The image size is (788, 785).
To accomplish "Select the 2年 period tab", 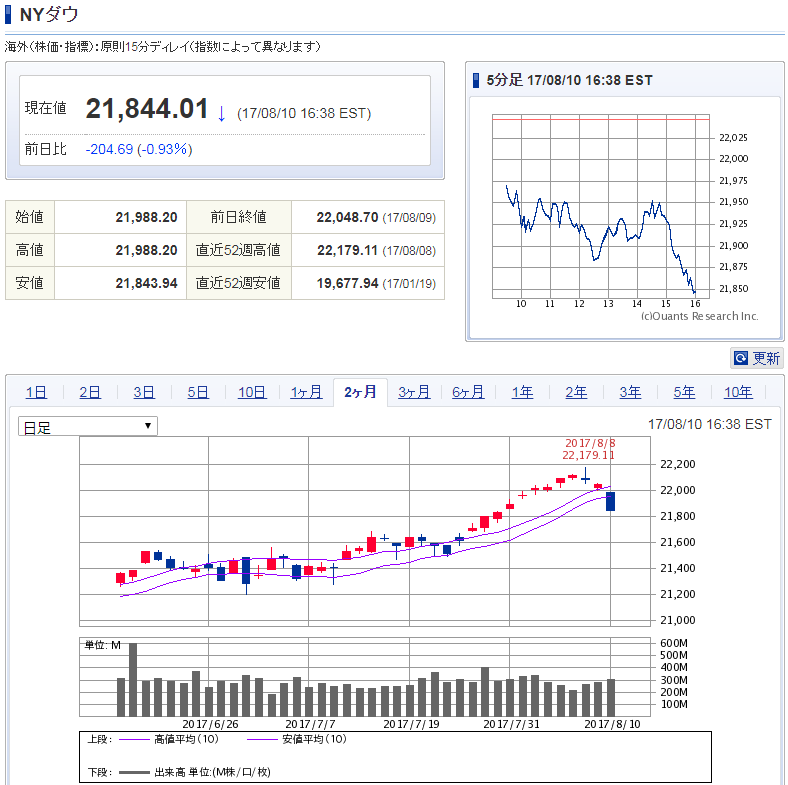I will tap(576, 392).
